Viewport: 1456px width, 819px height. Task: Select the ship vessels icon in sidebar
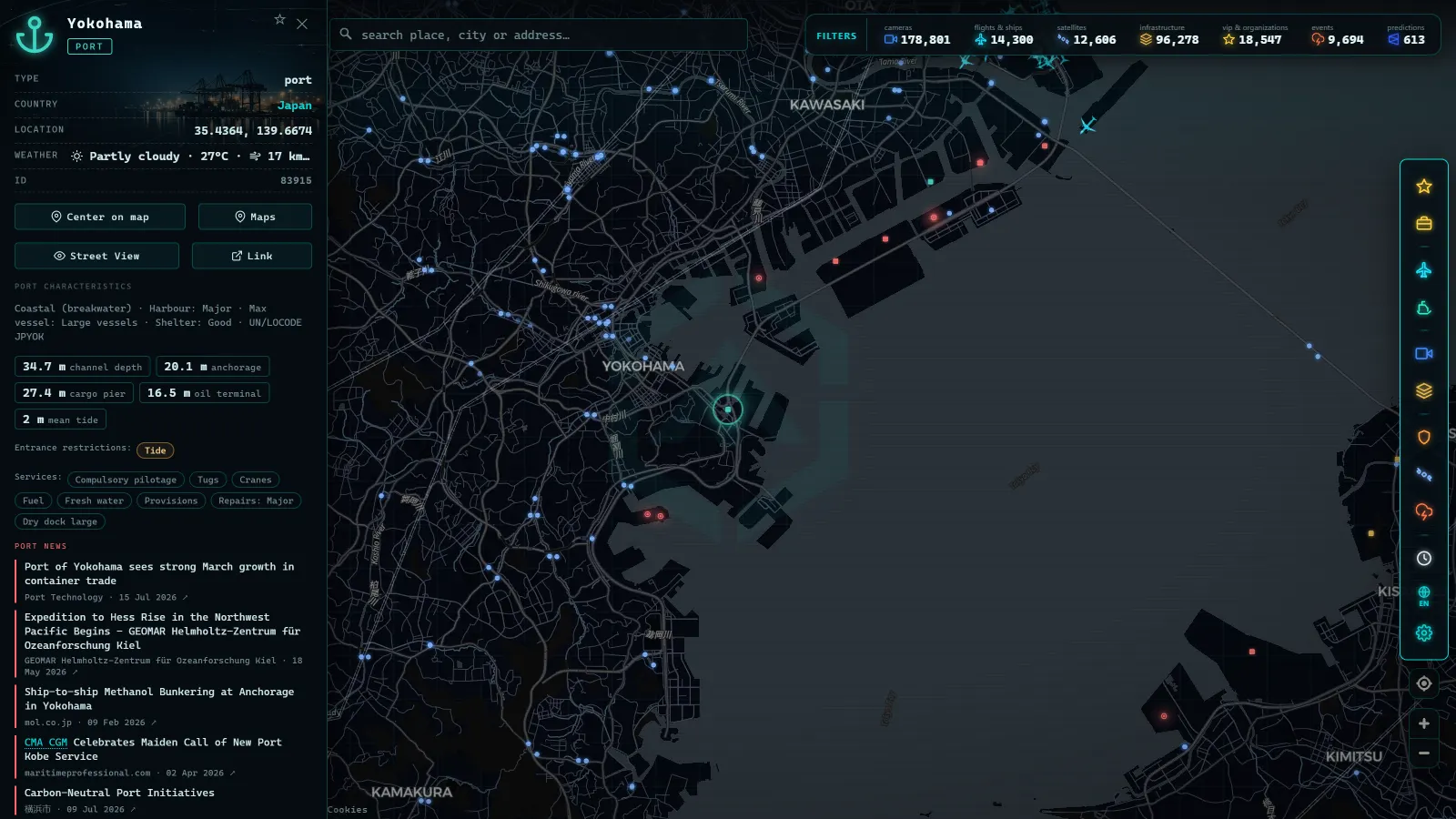[1424, 308]
